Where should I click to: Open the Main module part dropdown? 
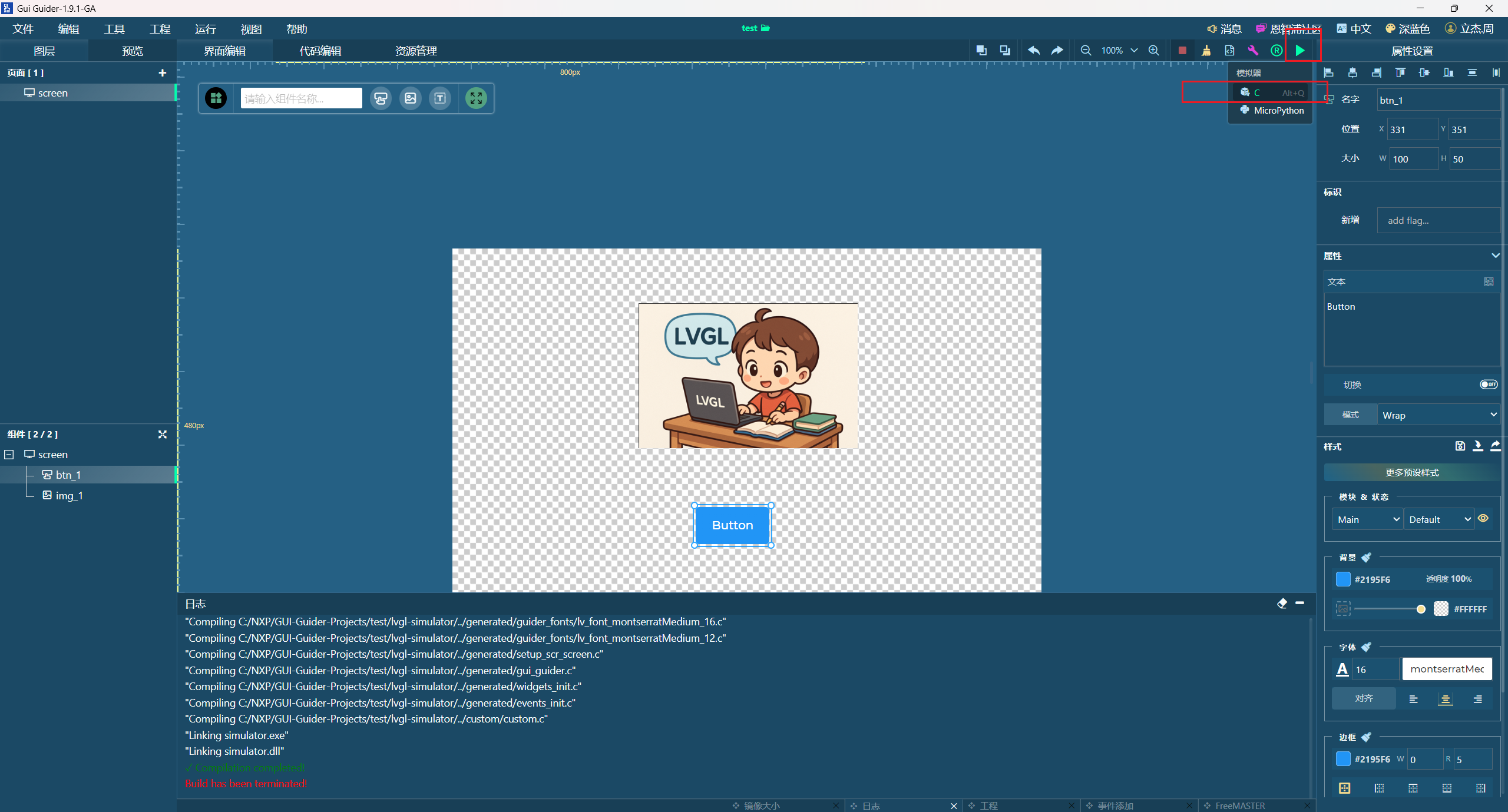(1367, 519)
